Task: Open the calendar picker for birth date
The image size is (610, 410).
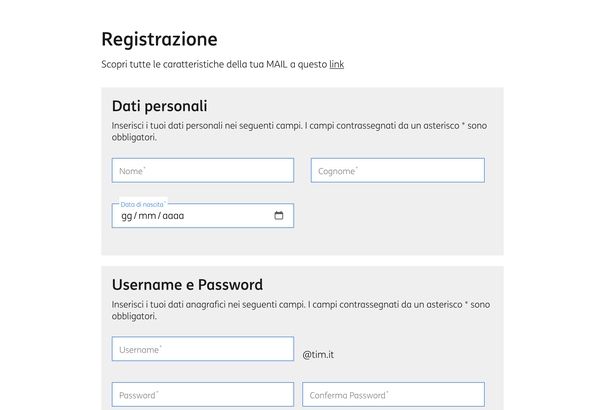Action: (x=279, y=216)
